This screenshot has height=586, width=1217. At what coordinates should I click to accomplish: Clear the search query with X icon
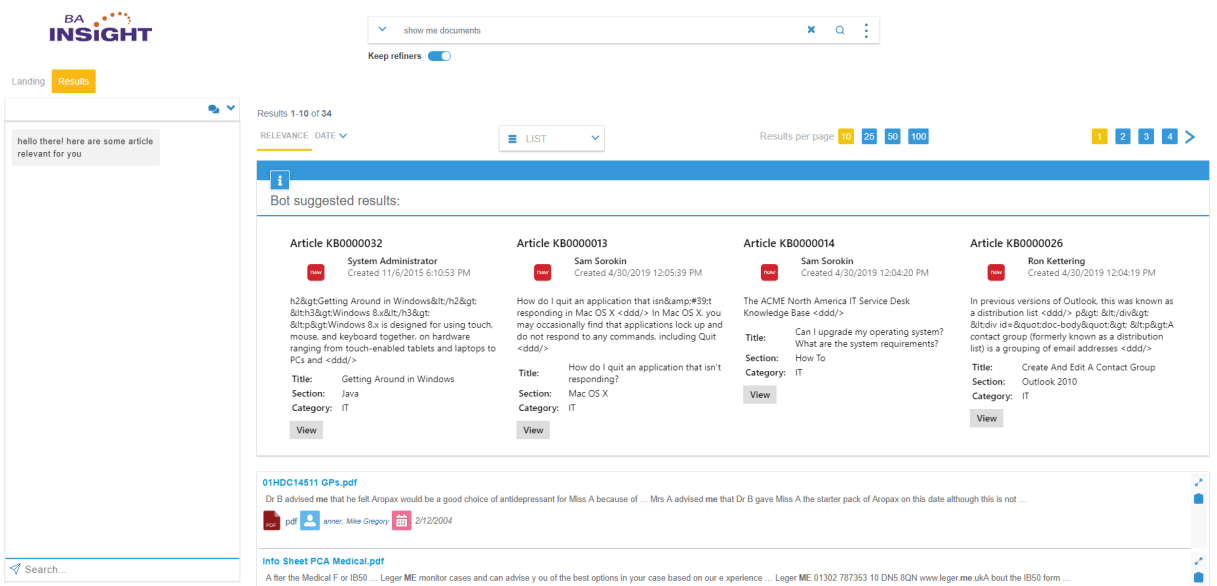coord(811,30)
